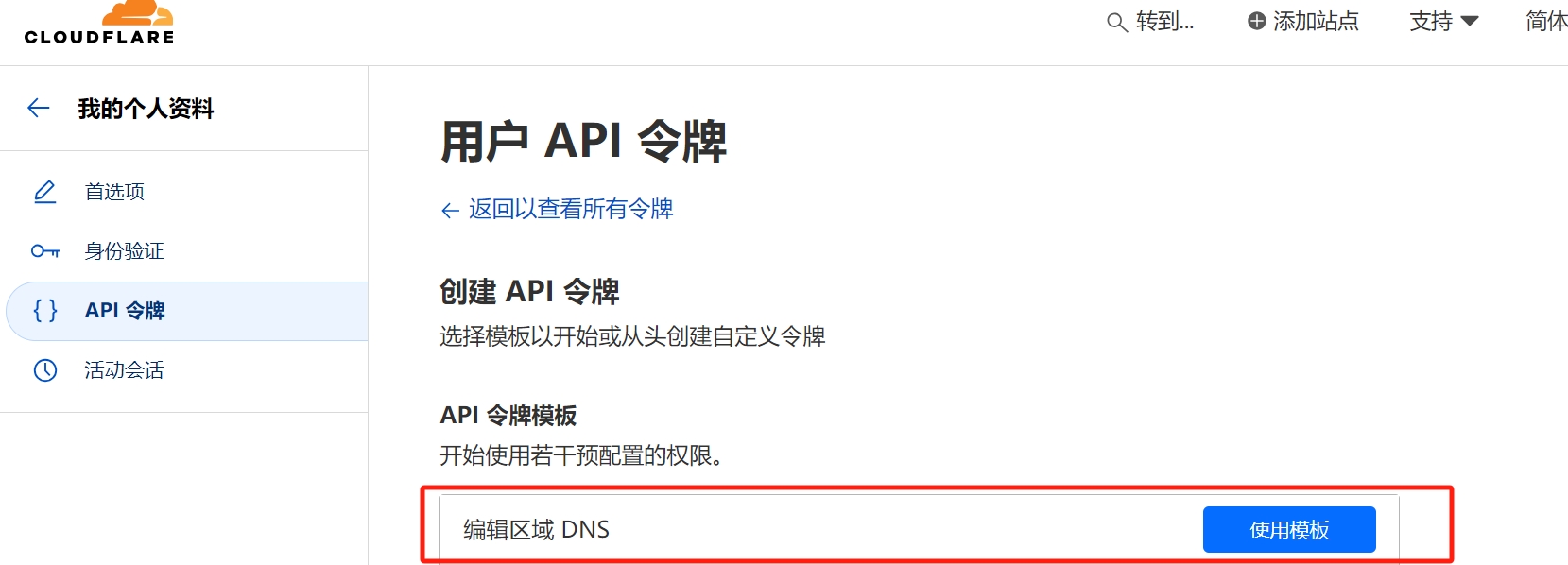Click the key icon for 身份验证
Screen dimensions: 1568x565
tap(45, 251)
